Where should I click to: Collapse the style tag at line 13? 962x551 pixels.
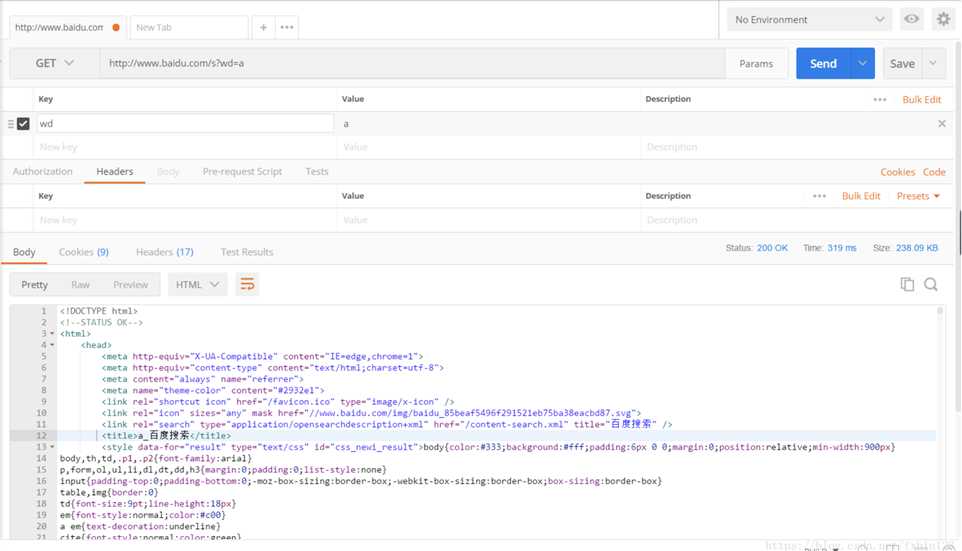tap(52, 447)
